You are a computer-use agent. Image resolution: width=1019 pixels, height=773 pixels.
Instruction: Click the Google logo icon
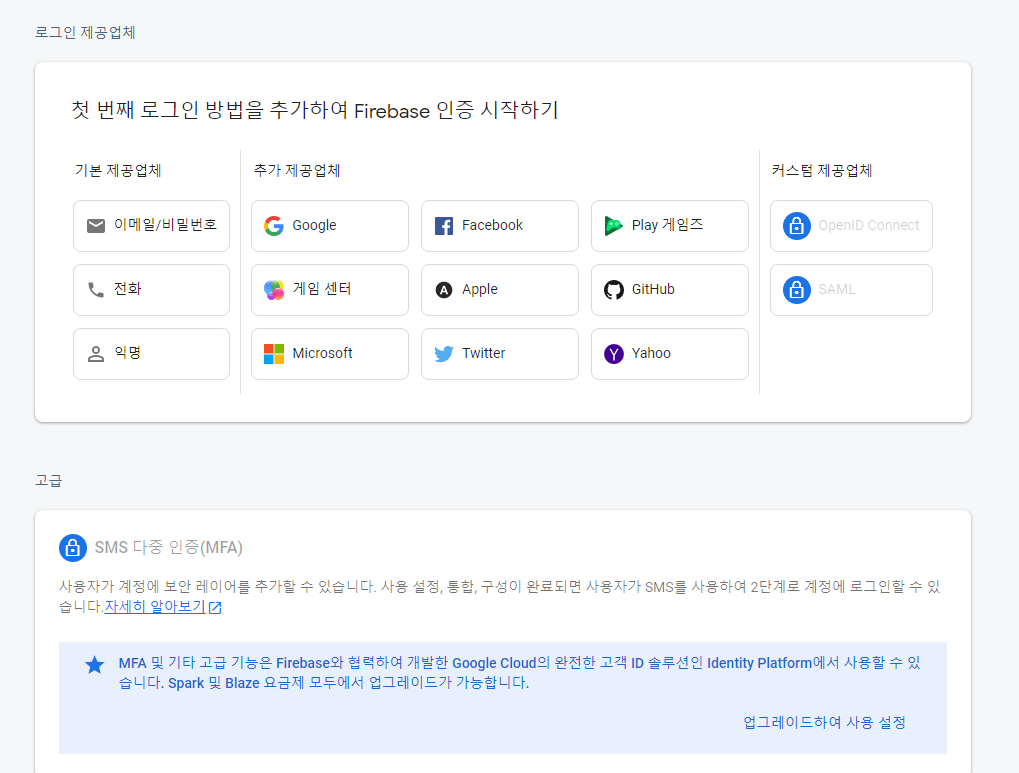pyautogui.click(x=274, y=226)
